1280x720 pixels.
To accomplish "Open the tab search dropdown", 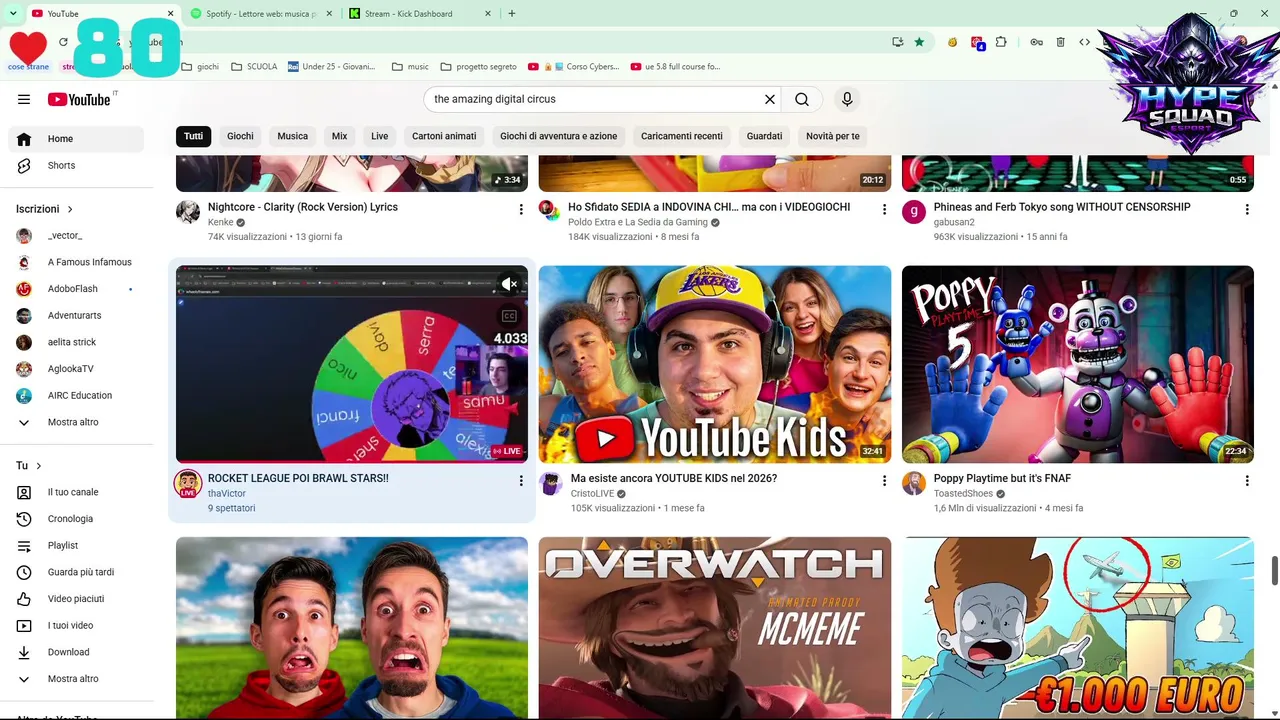I will (13, 13).
